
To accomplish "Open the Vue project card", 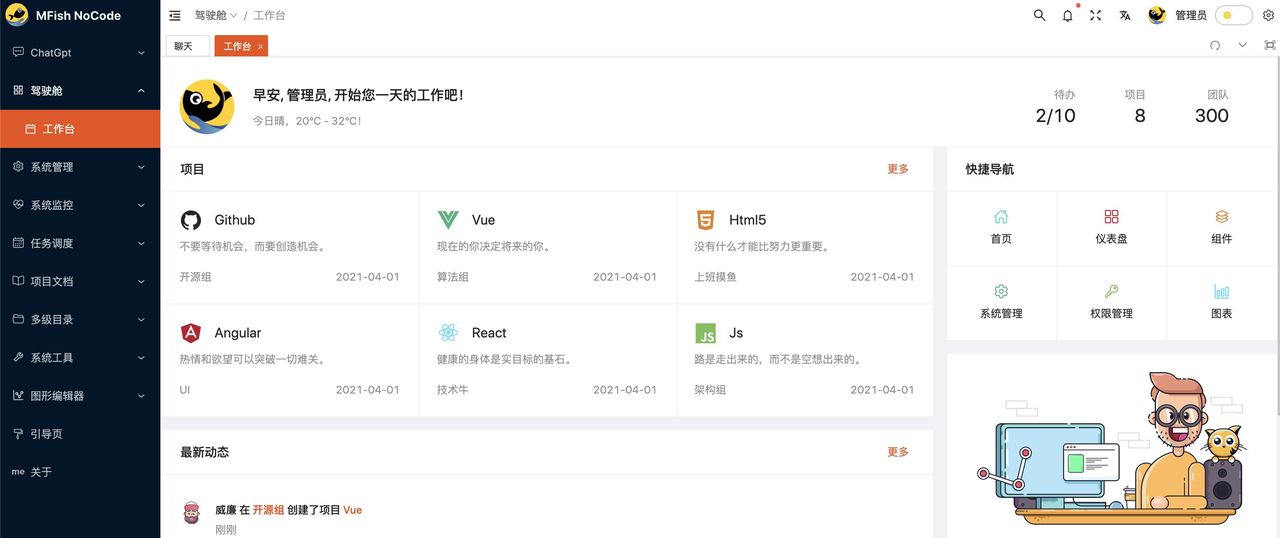I will pyautogui.click(x=547, y=247).
